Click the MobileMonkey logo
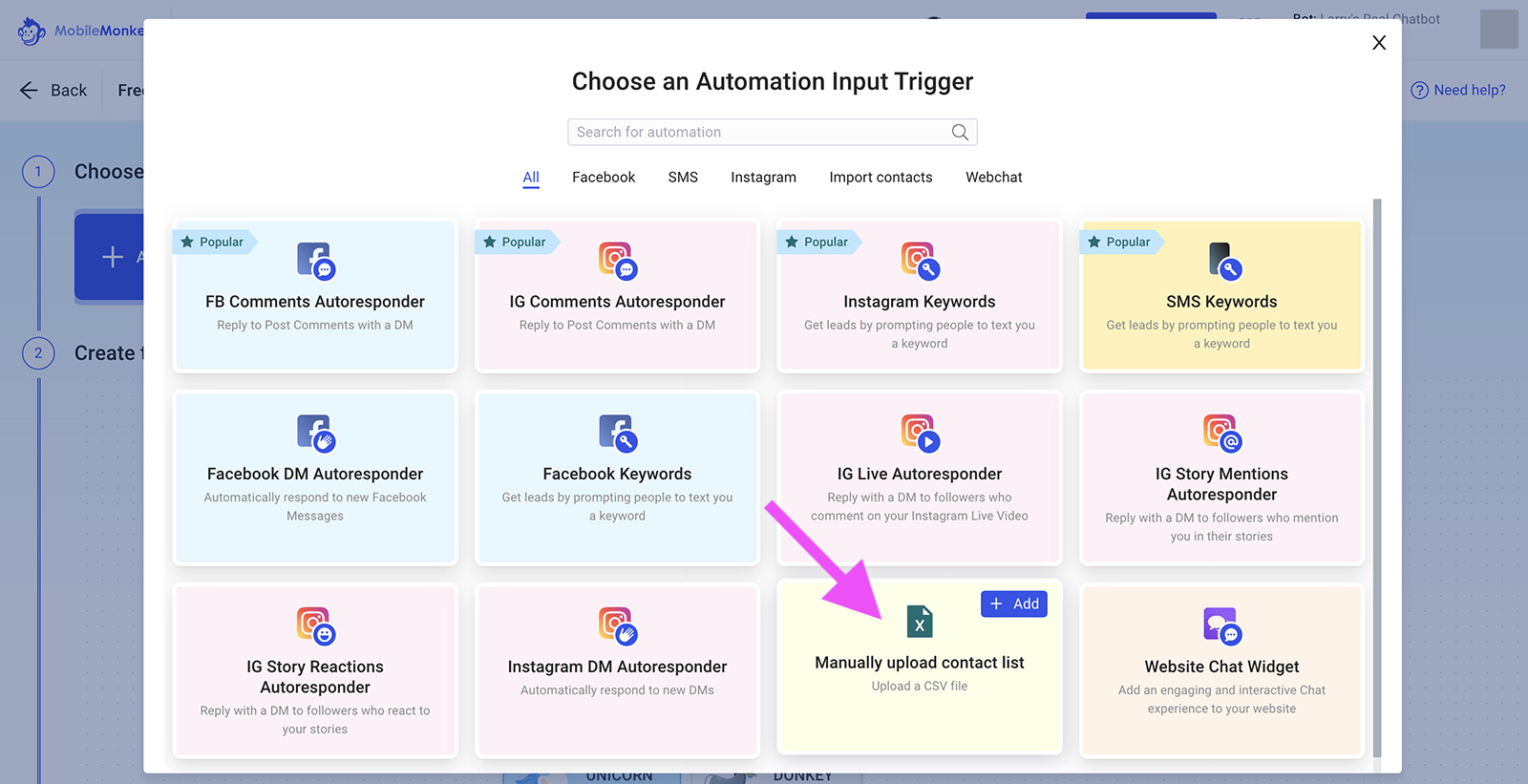This screenshot has height=784, width=1528. click(80, 31)
